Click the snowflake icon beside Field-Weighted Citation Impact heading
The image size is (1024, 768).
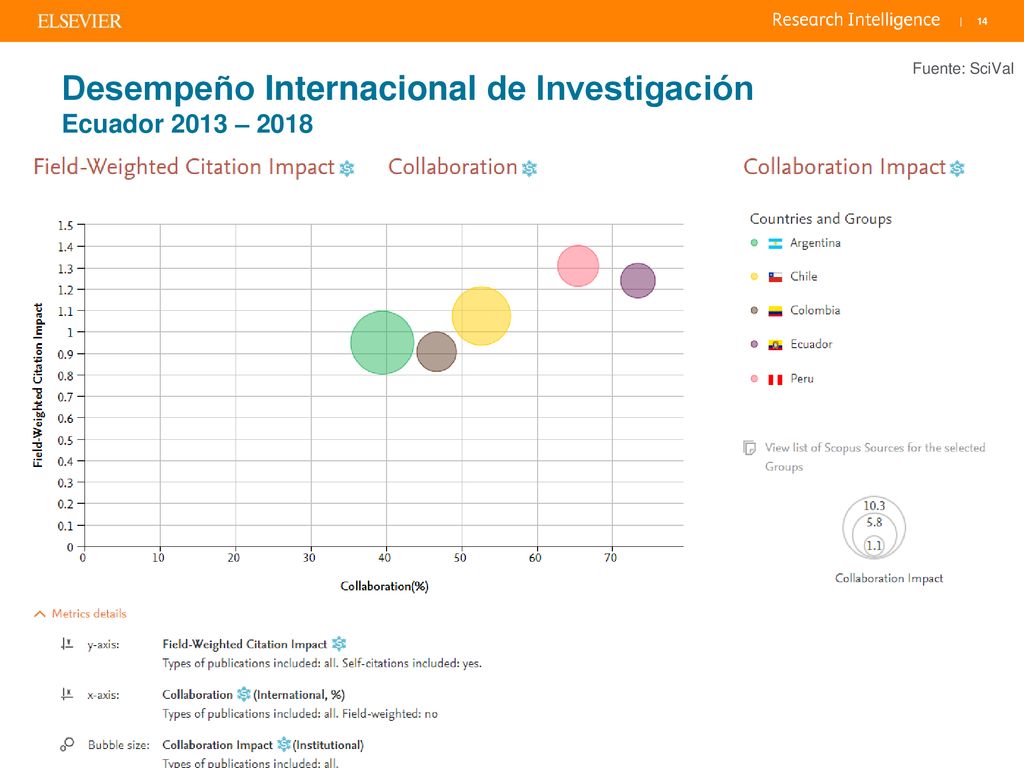tap(347, 168)
